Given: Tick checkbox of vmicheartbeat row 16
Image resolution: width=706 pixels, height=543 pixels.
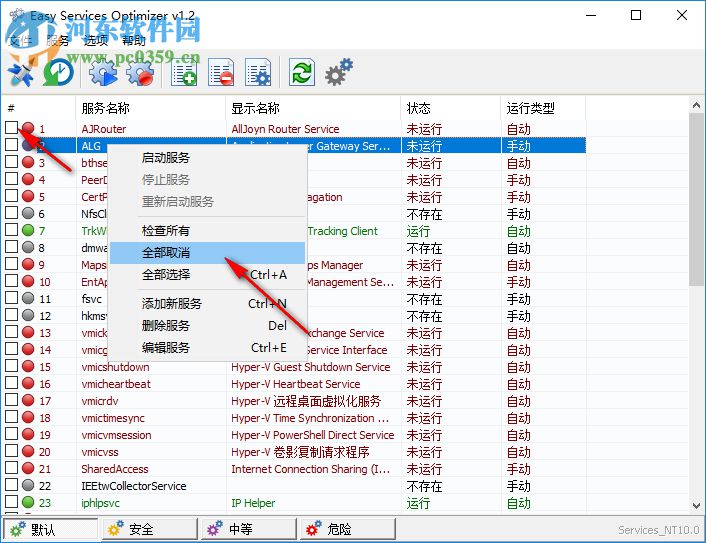Looking at the screenshot, I should pyautogui.click(x=11, y=383).
